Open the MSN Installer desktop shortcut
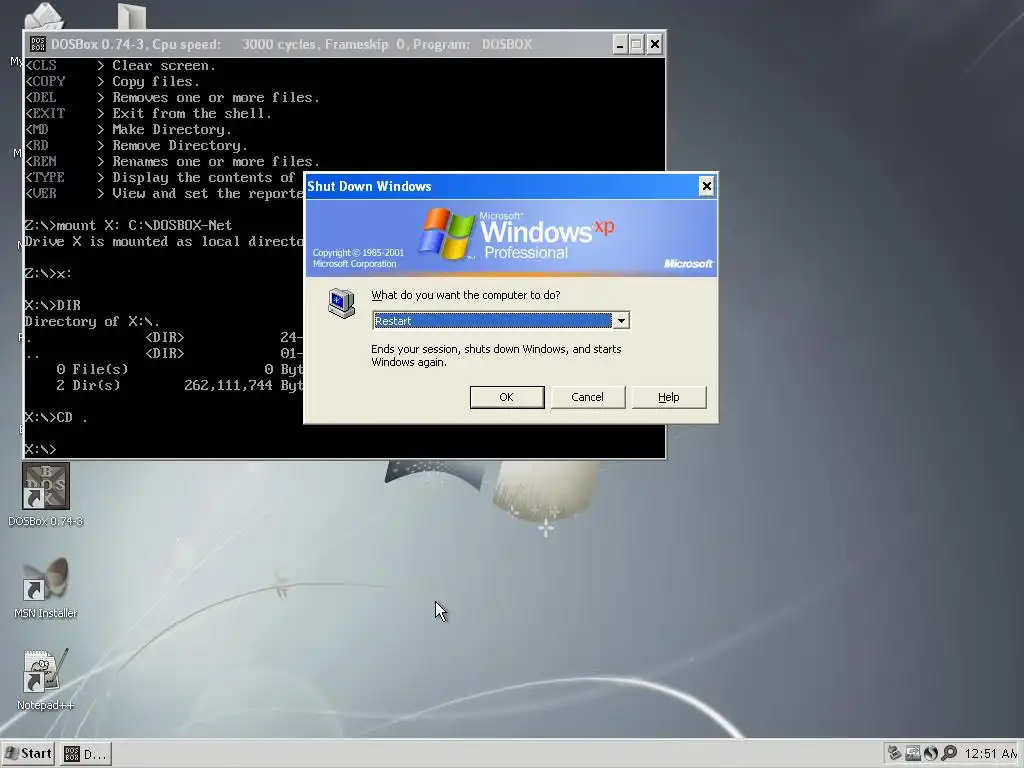This screenshot has height=768, width=1024. point(46,588)
